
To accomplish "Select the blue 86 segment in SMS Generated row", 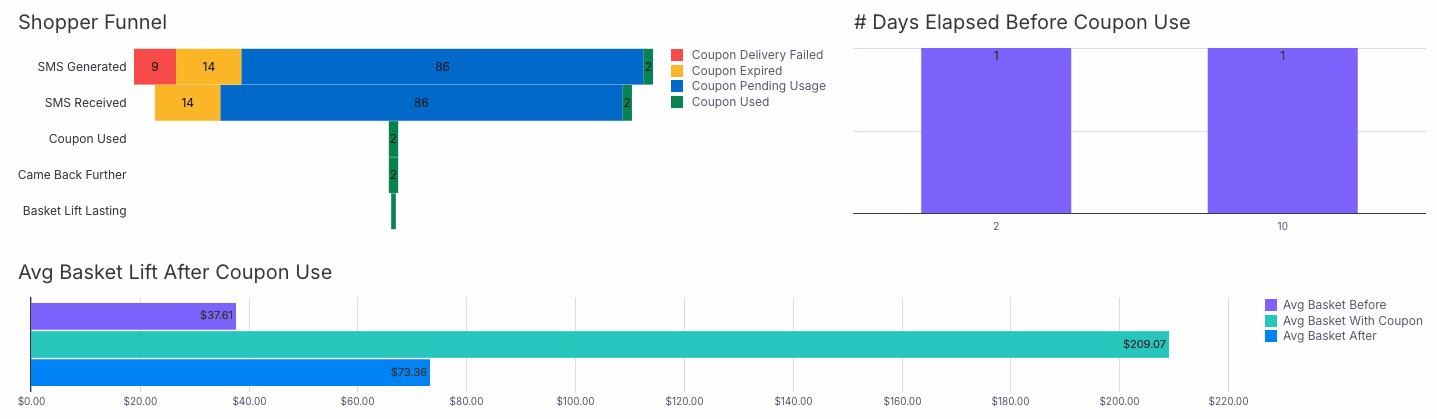I will tap(442, 67).
